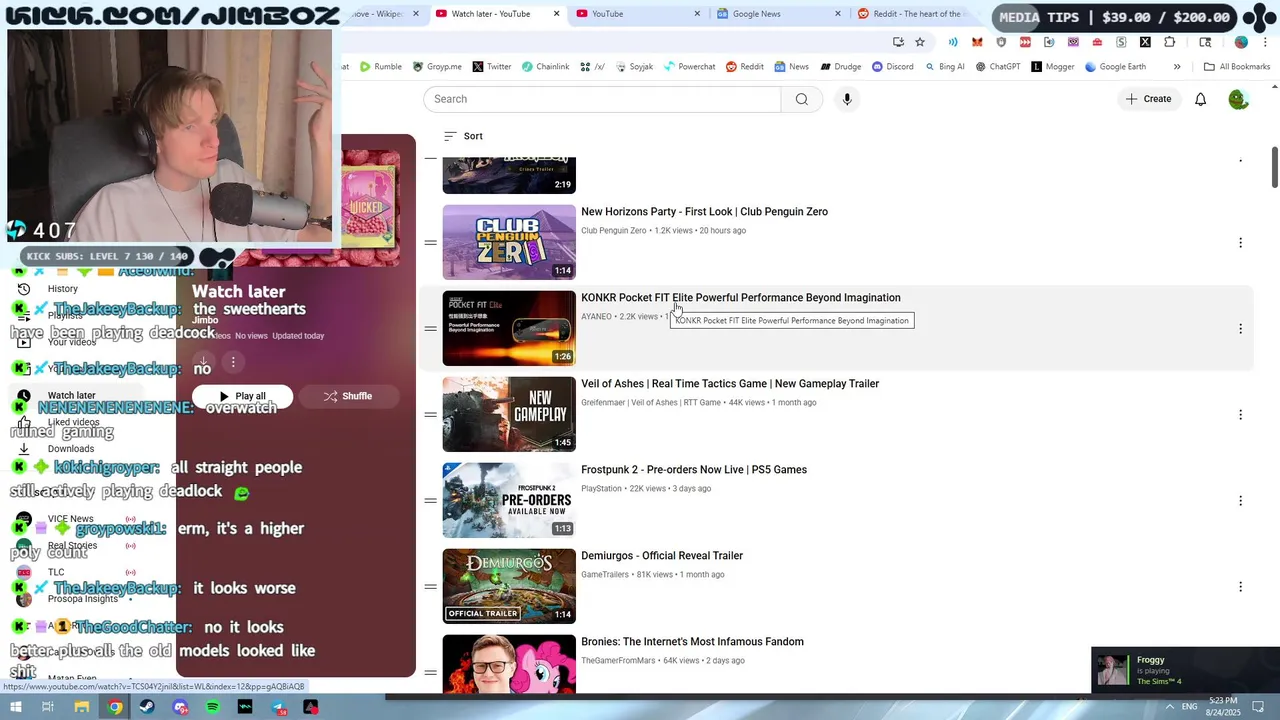Viewport: 1280px width, 720px height.
Task: Open ChatGPT bookmark
Action: [998, 67]
